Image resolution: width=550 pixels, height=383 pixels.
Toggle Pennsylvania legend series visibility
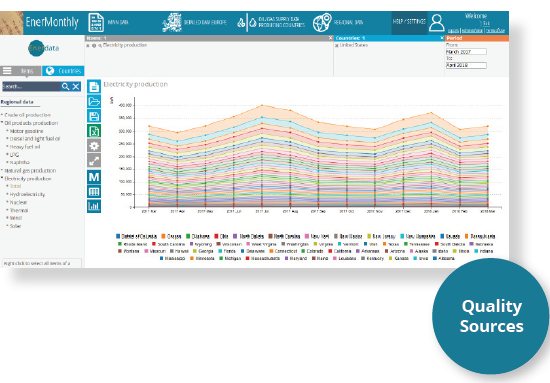[480, 236]
